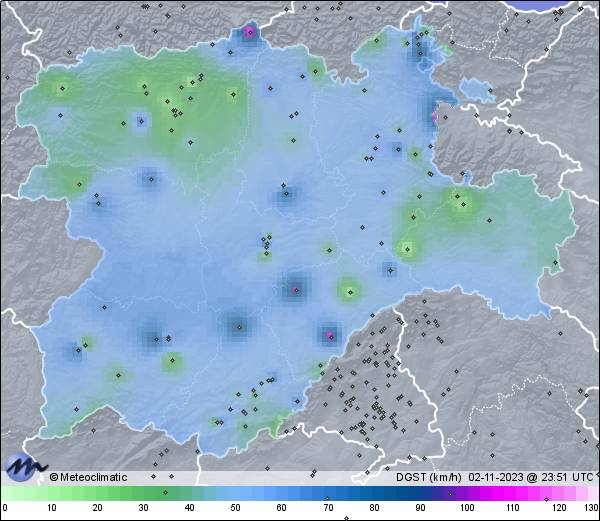
Task: Click the scale label 40
Action: click(189, 508)
